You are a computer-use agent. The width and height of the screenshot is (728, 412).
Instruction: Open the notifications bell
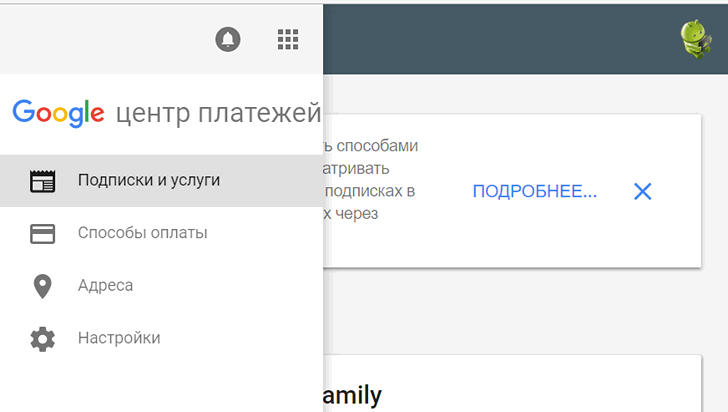click(228, 39)
